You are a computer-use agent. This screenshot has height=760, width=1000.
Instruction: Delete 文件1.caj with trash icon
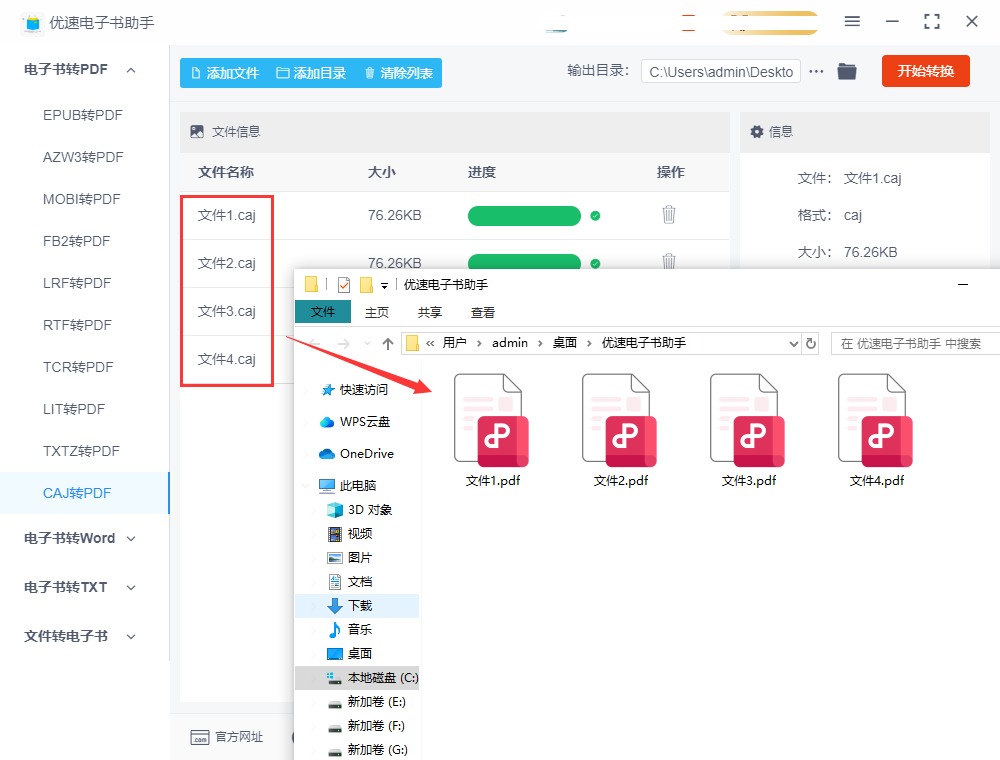click(668, 214)
